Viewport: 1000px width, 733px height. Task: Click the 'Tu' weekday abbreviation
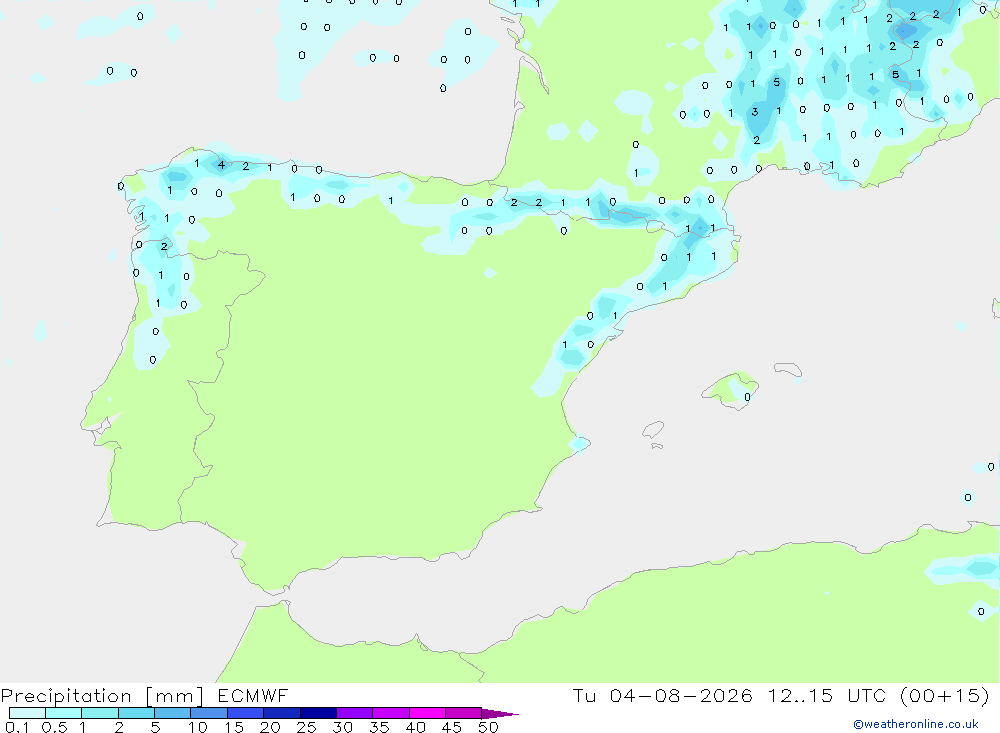point(584,695)
